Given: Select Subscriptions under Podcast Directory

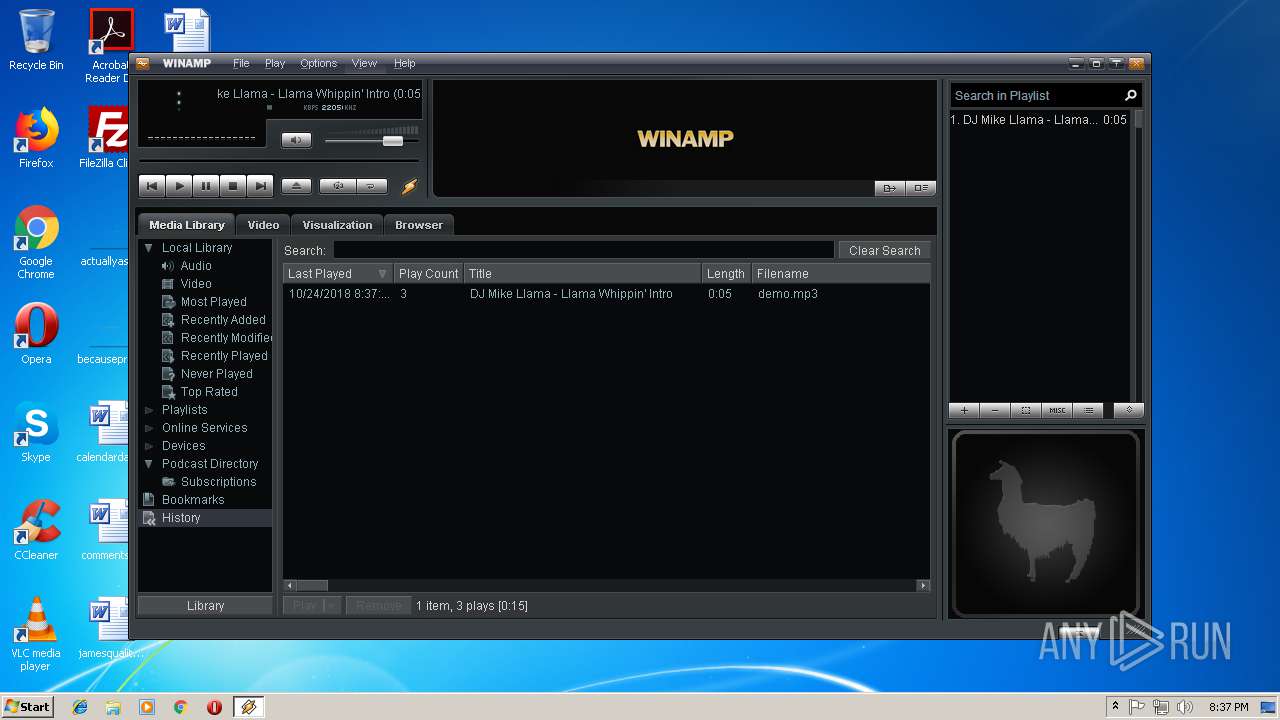Looking at the screenshot, I should pos(218,482).
